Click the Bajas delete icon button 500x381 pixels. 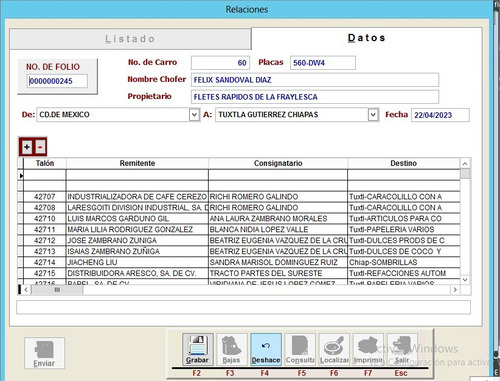tap(232, 349)
